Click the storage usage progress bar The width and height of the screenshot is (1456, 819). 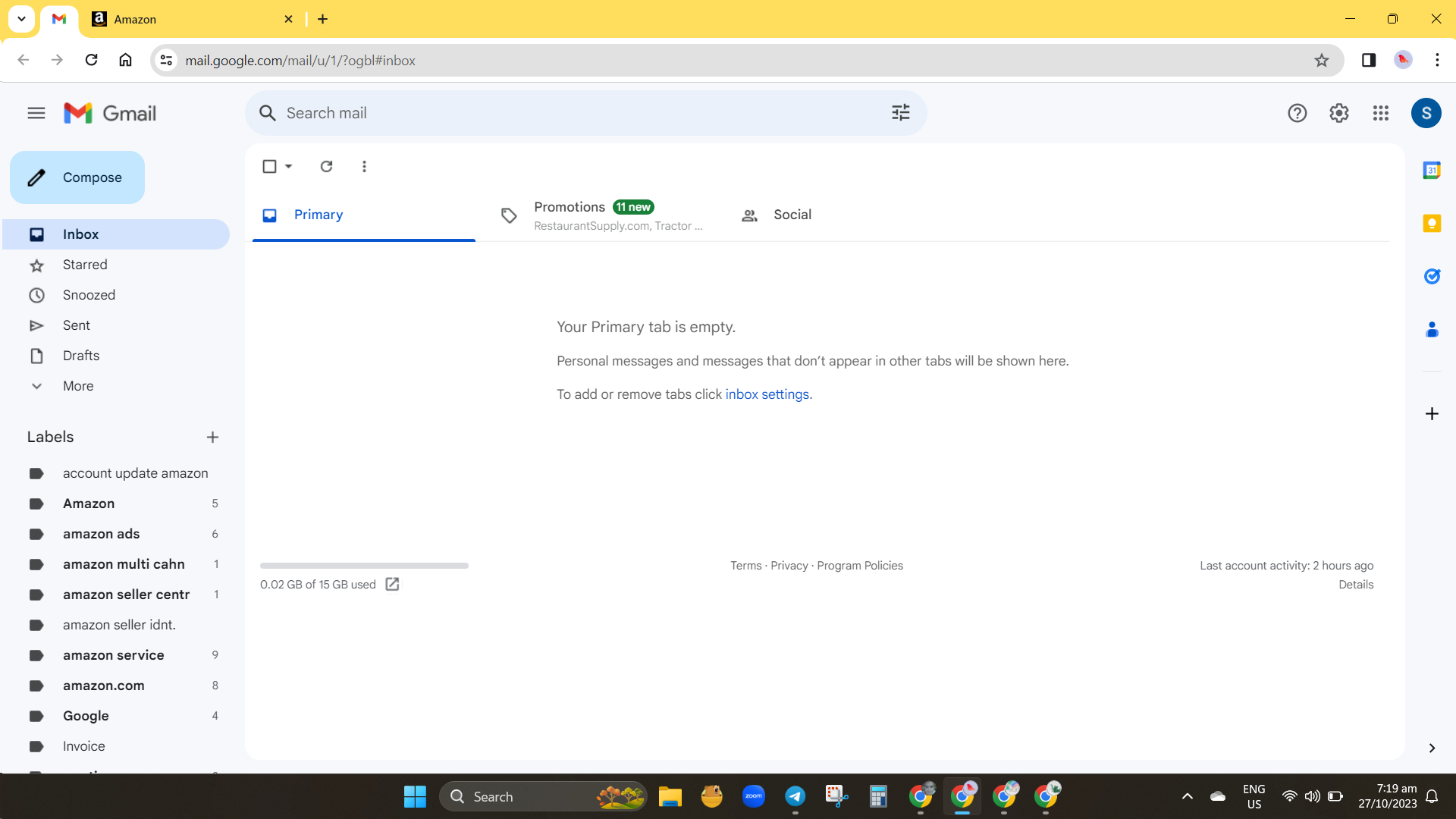(364, 566)
